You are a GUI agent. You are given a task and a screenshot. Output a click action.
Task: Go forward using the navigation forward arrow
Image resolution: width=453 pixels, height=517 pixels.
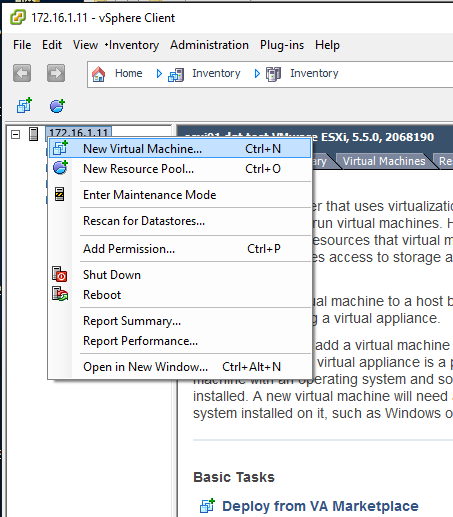tap(56, 73)
